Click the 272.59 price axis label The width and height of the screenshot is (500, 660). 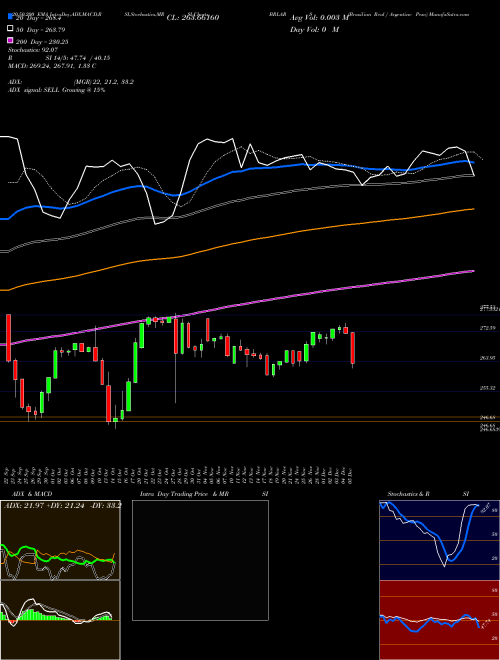(x=487, y=328)
